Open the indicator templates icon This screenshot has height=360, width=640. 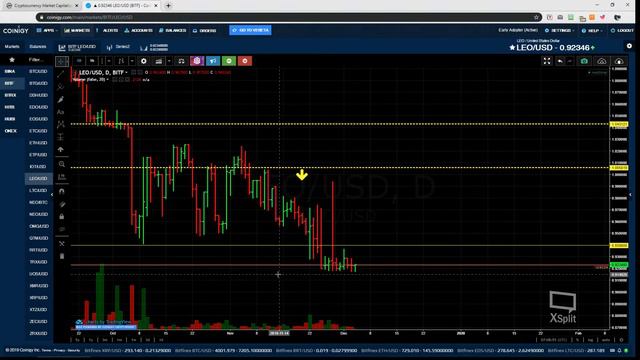pyautogui.click(x=159, y=61)
